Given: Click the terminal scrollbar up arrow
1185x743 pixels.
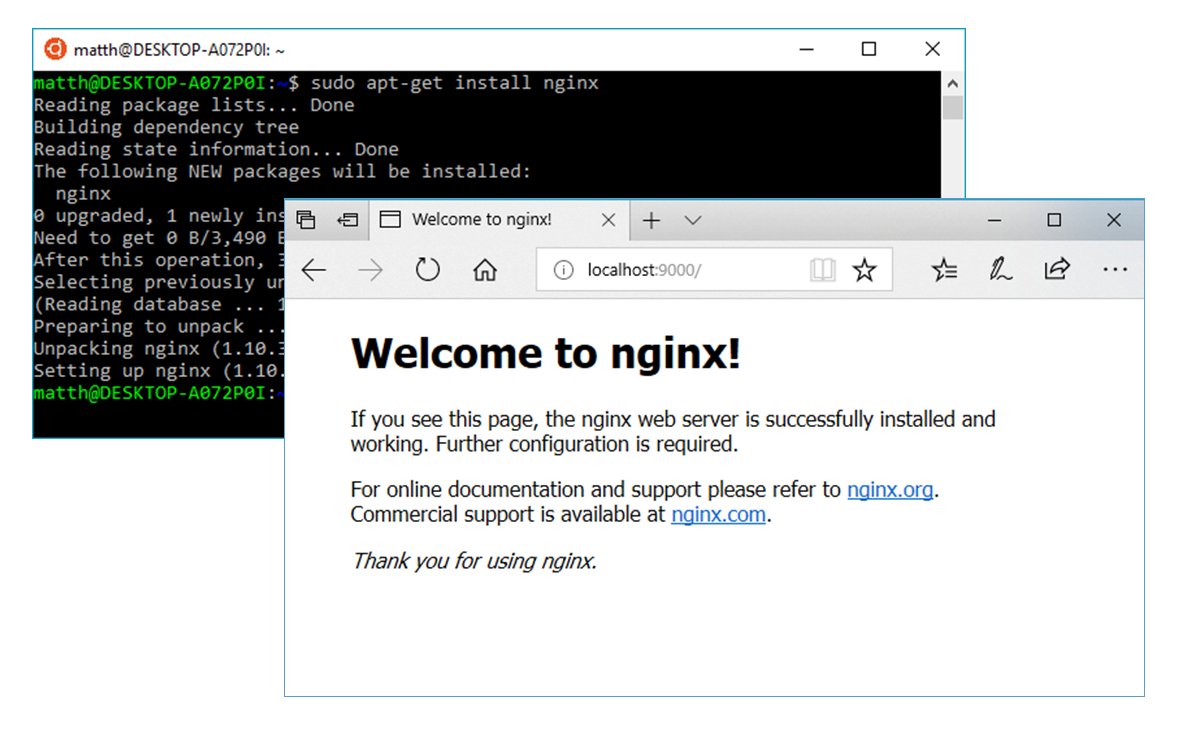Looking at the screenshot, I should click(953, 83).
